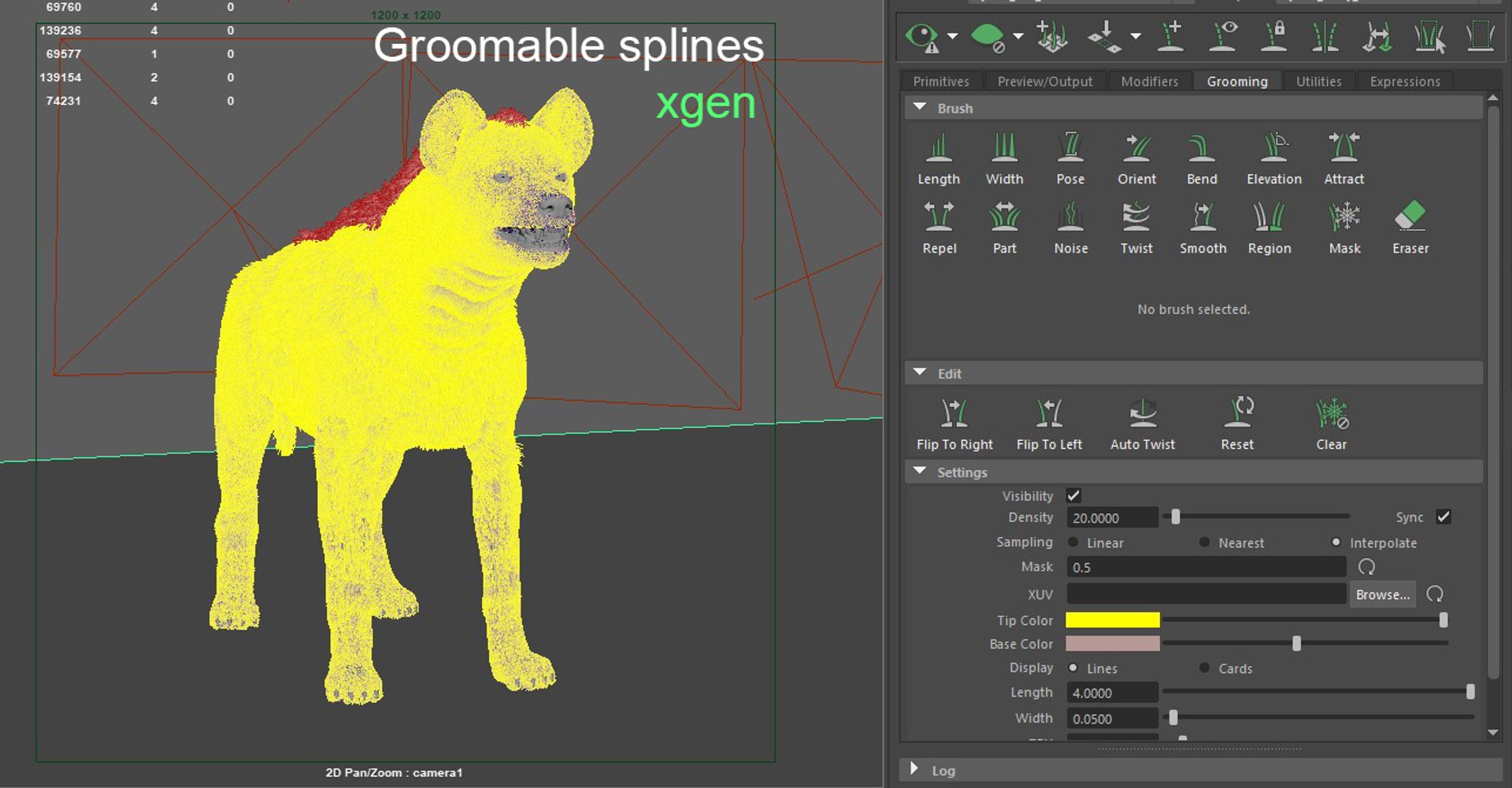Click the Tip Color brightness slider

[x=1443, y=620]
